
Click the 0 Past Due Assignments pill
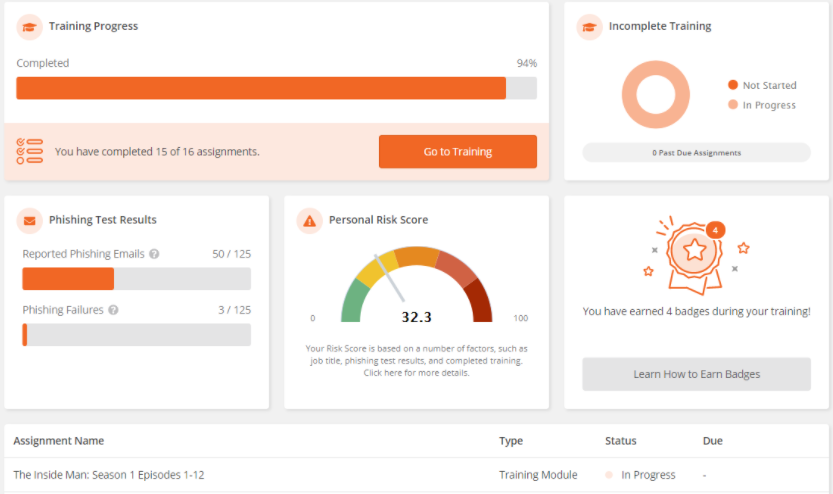tap(696, 152)
